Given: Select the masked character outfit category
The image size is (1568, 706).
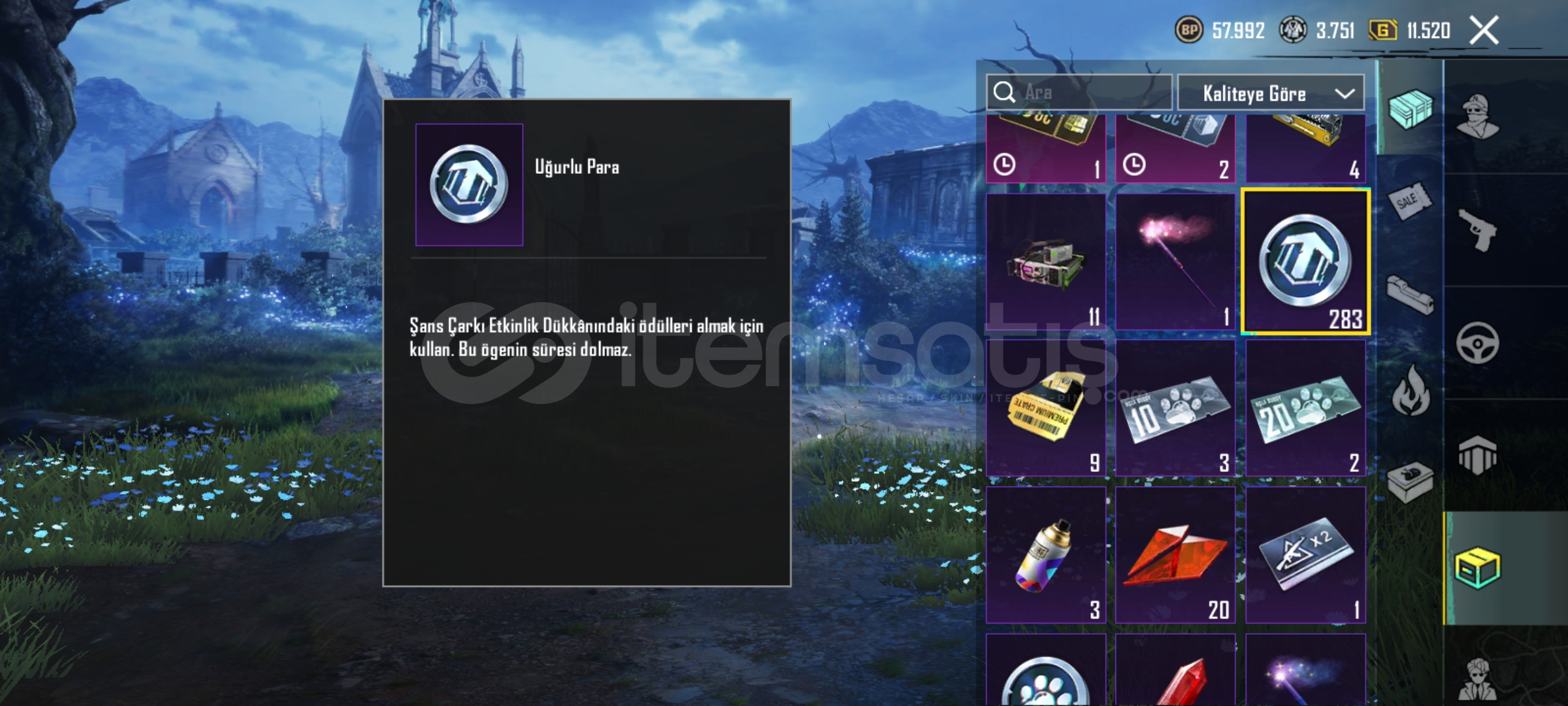Looking at the screenshot, I should click(x=1478, y=116).
